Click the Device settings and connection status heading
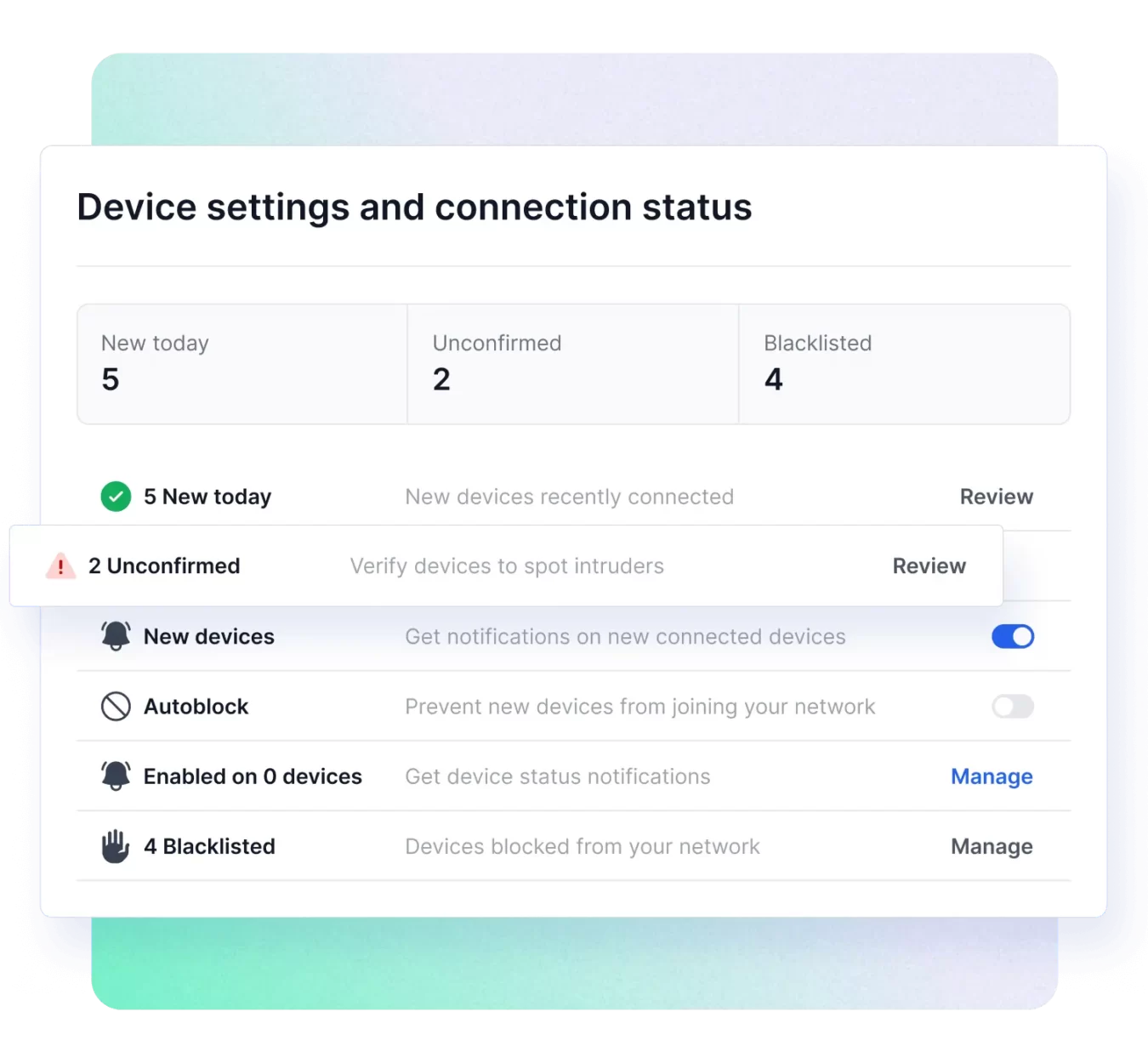 [x=415, y=207]
